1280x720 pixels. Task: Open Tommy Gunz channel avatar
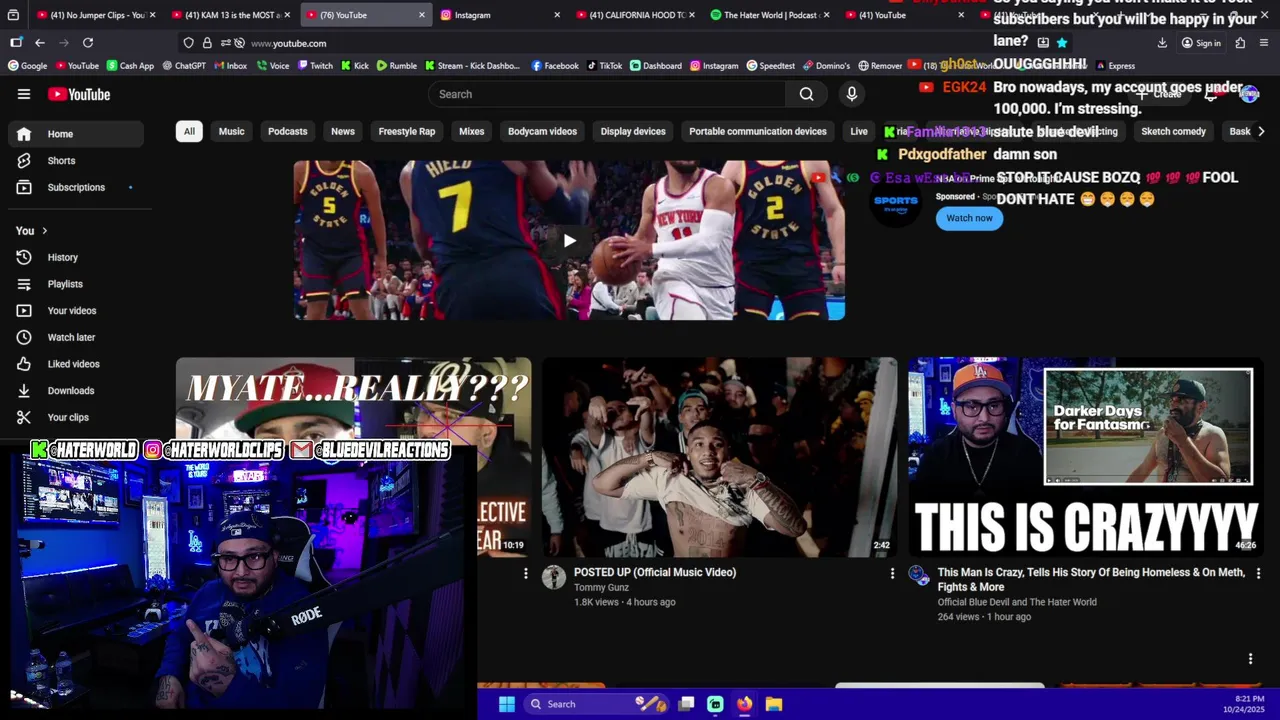coord(553,577)
